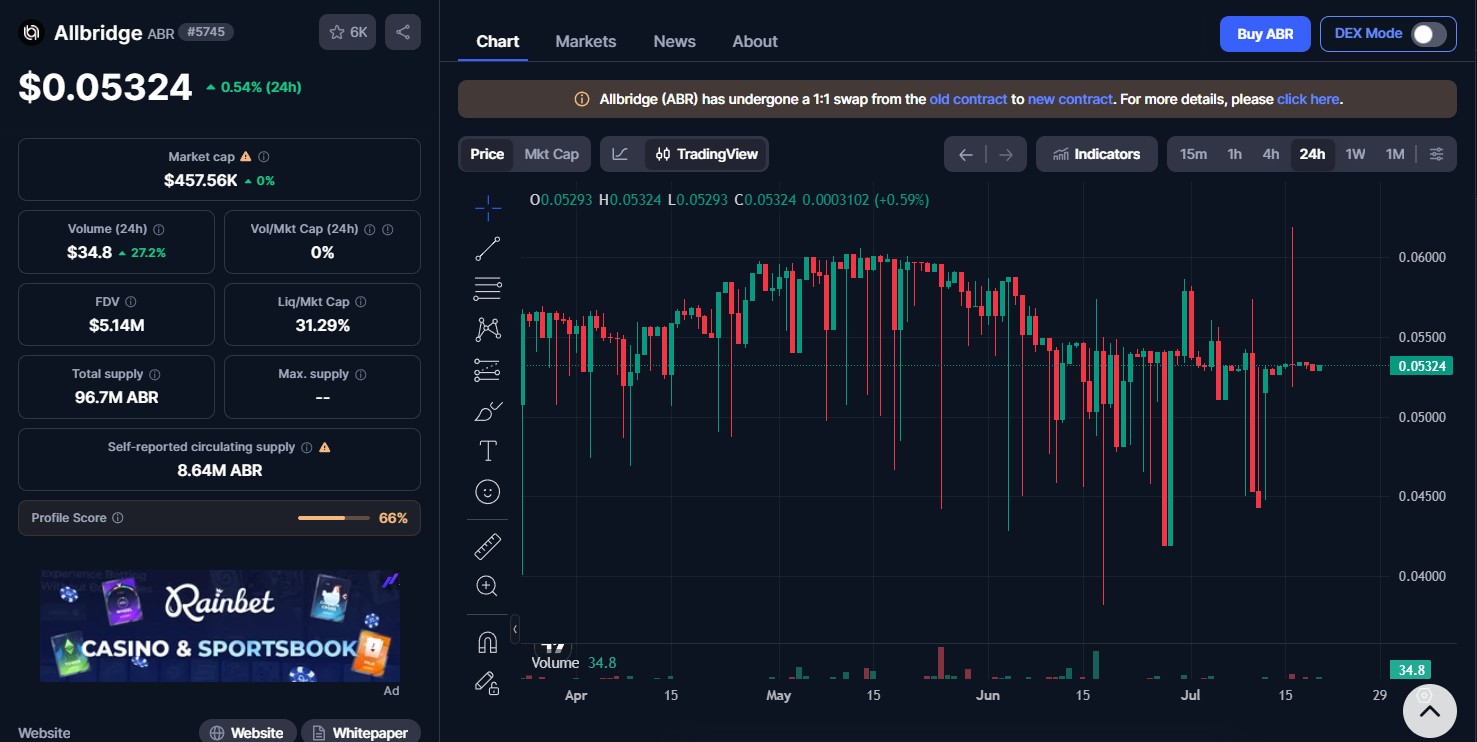
Task: Open Volume (24h) info icon
Action: [159, 229]
